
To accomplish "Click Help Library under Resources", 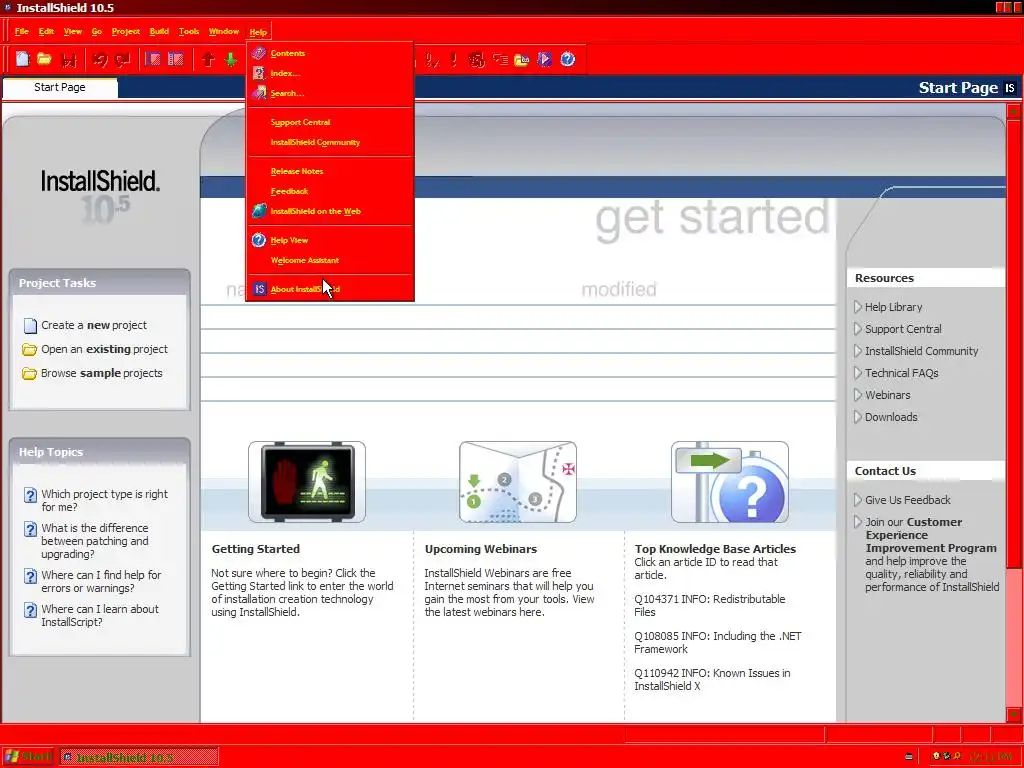I will tap(893, 307).
